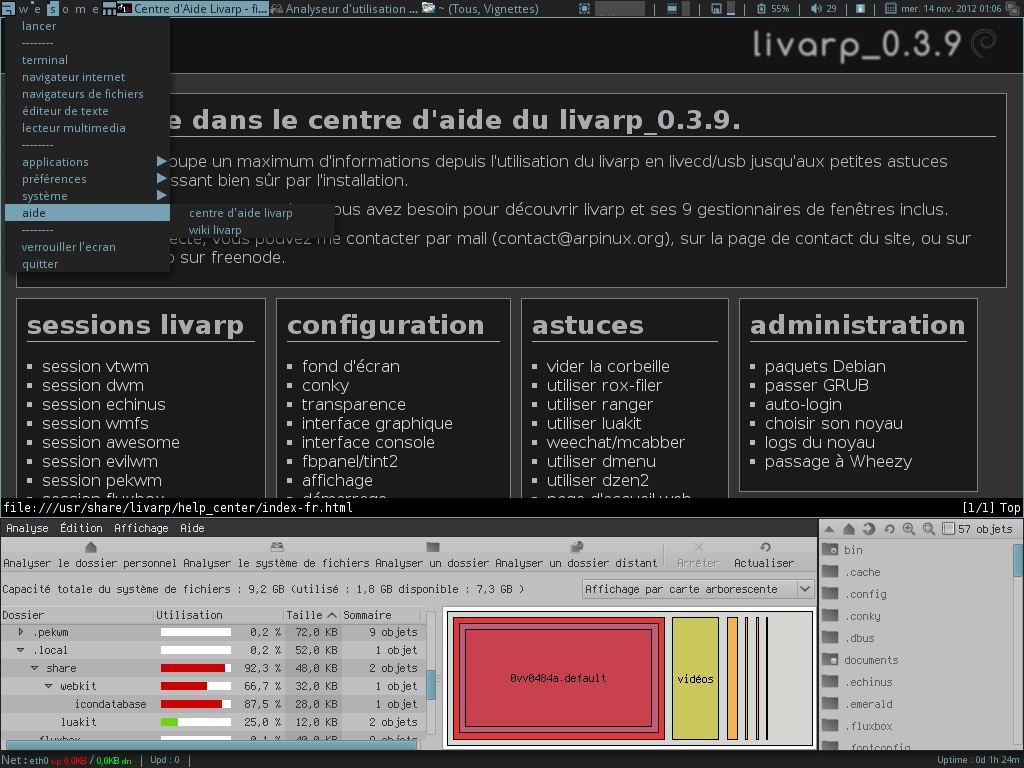
Task: Sort by the Dossier column header
Action: click(x=77, y=615)
